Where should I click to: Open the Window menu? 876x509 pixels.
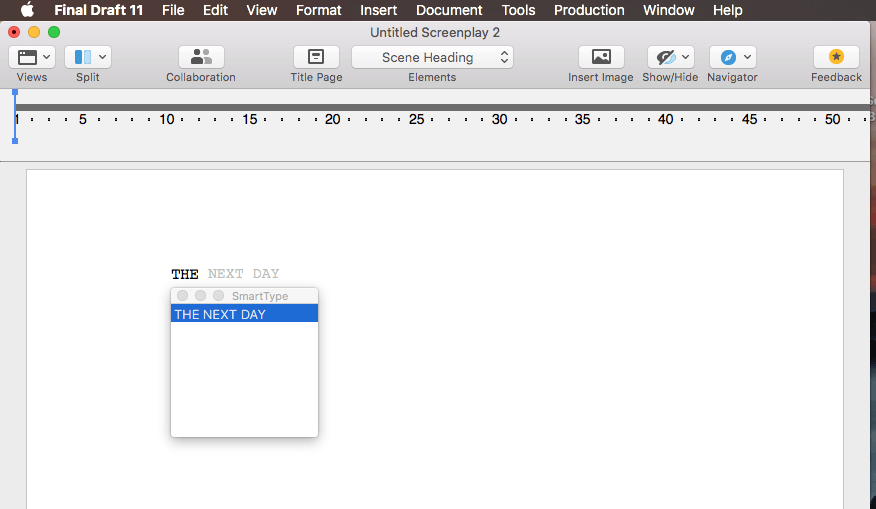(669, 10)
